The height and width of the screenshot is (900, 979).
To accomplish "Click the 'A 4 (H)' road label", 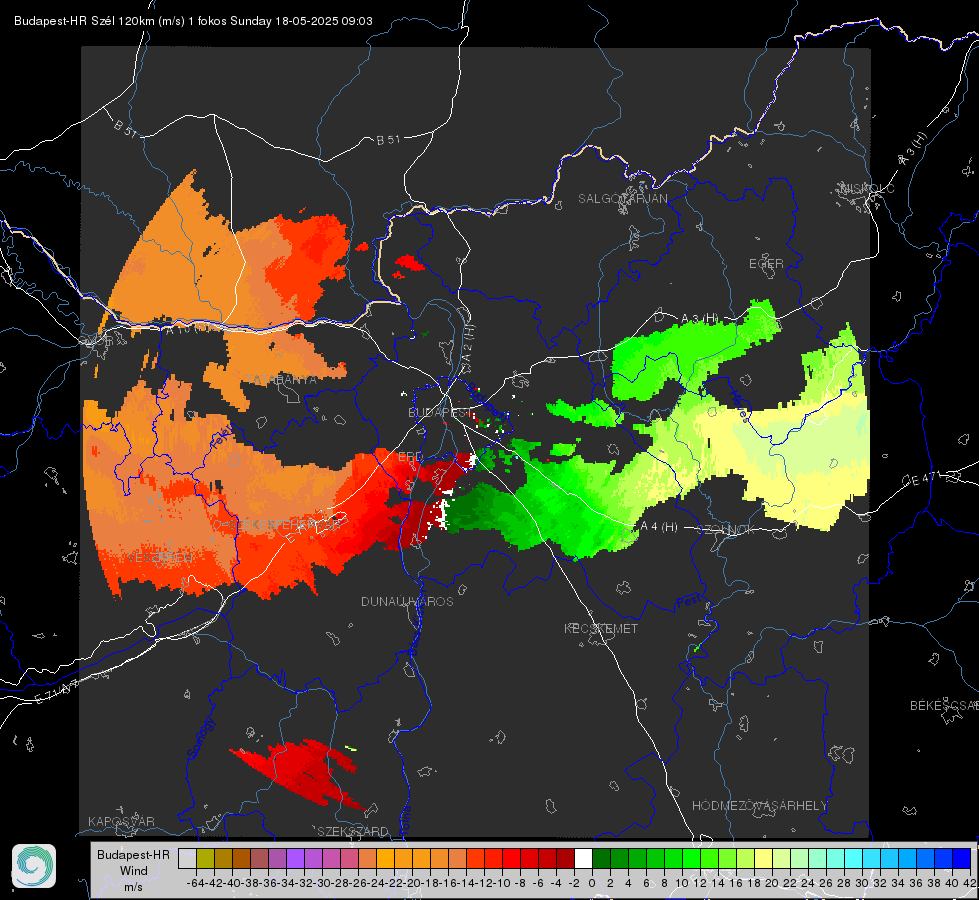I will click(659, 527).
